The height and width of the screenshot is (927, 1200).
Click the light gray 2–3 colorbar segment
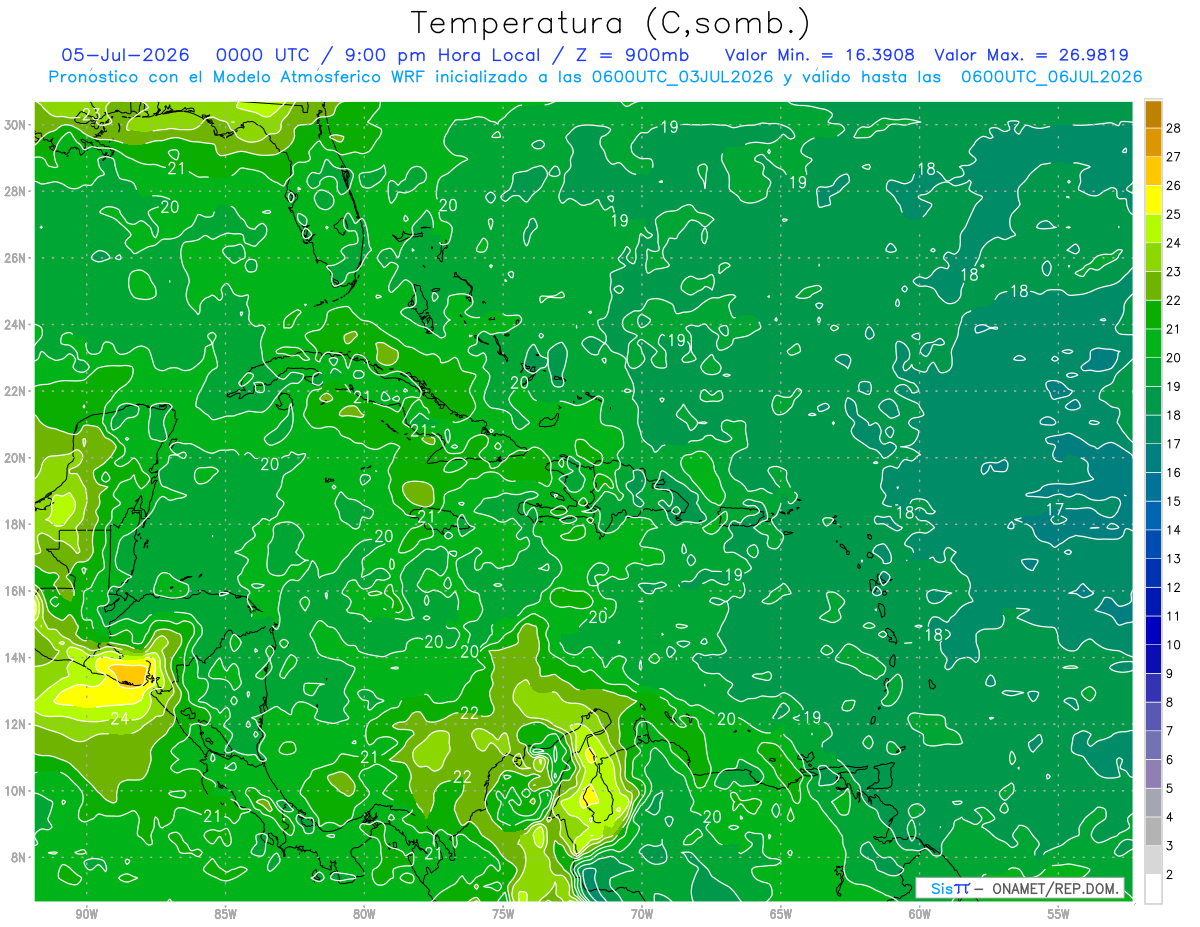pos(1153,860)
